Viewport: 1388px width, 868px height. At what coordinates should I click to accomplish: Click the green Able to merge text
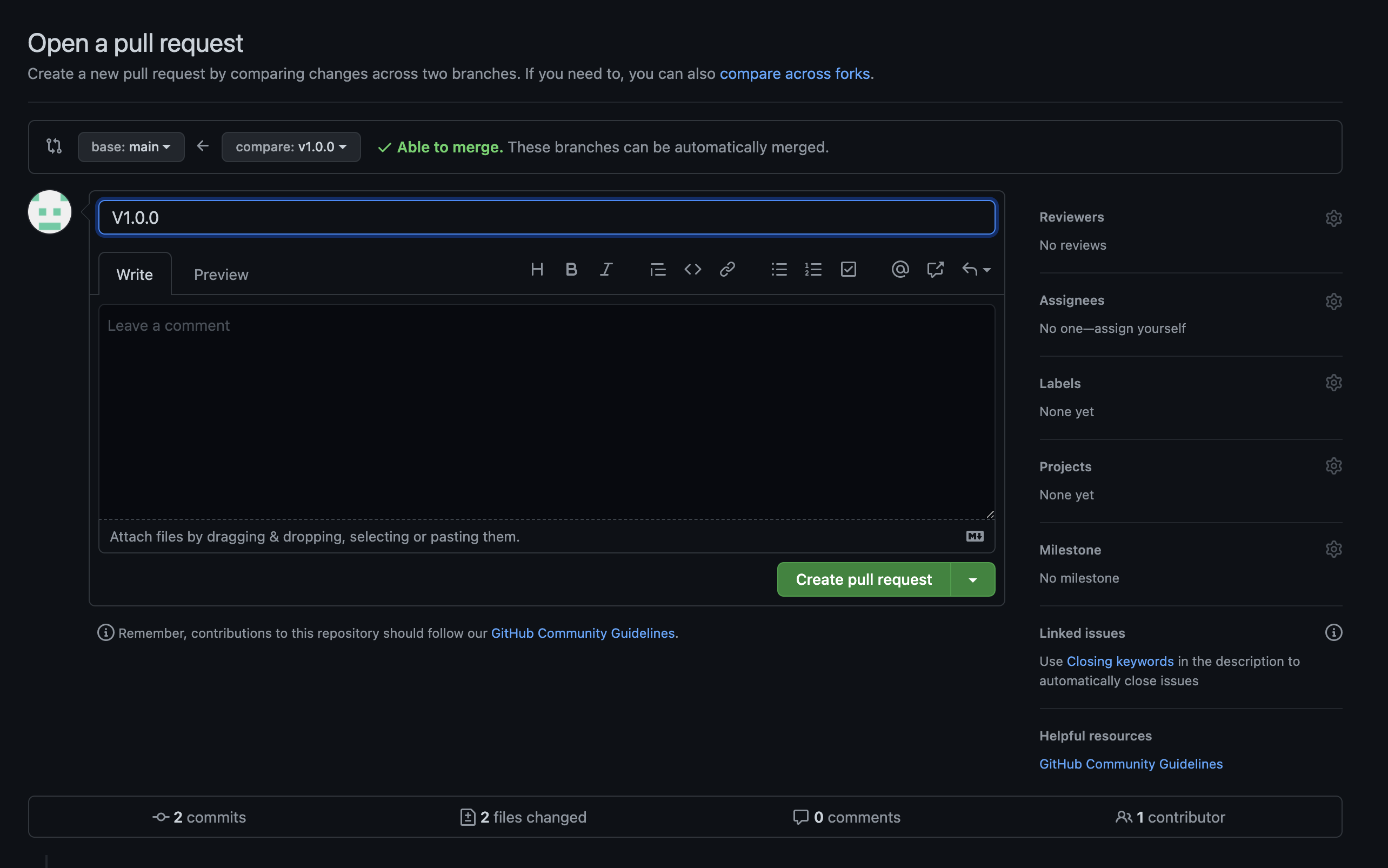point(450,147)
